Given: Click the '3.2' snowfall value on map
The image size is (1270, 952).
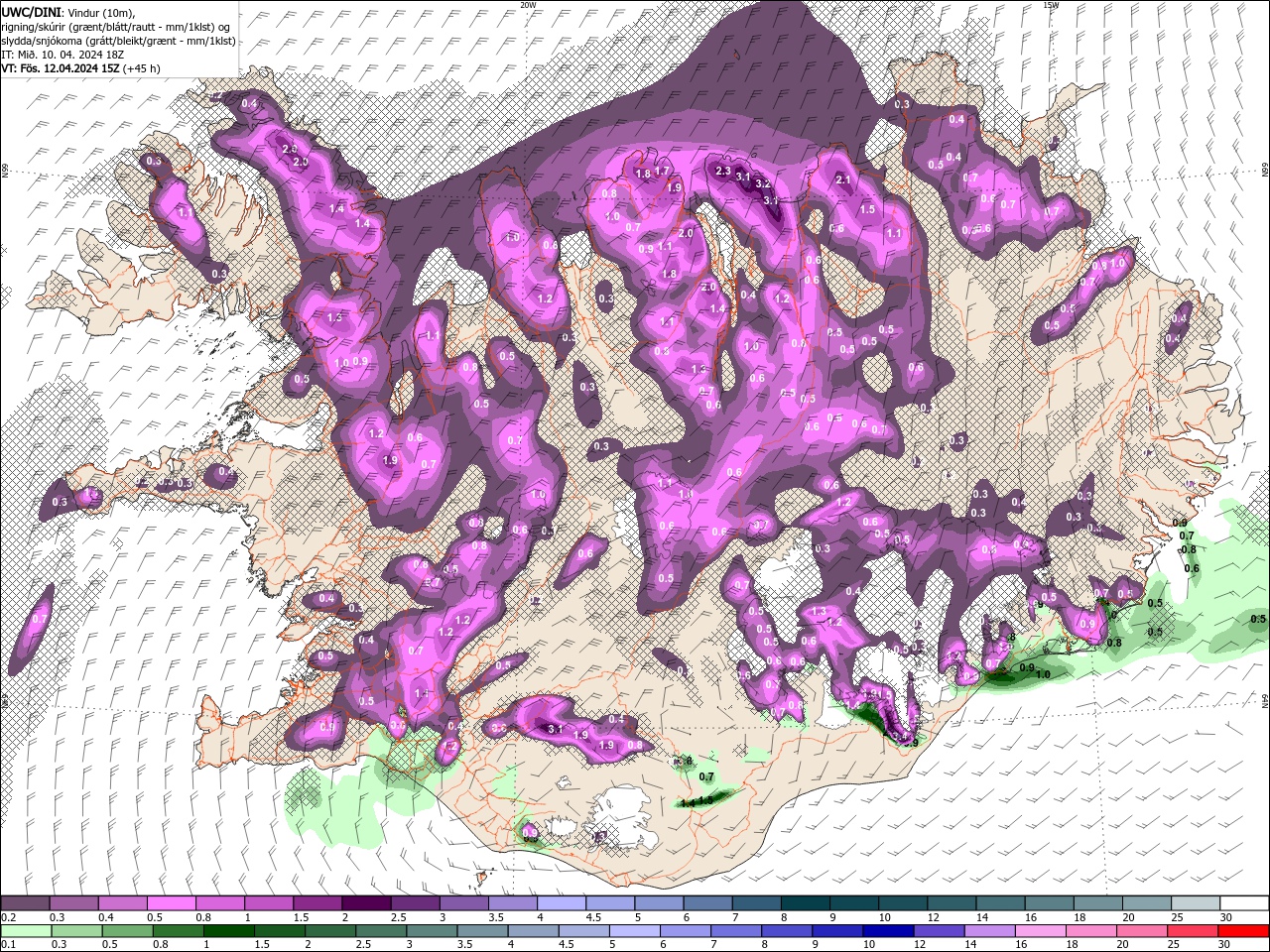Looking at the screenshot, I should click(x=763, y=184).
